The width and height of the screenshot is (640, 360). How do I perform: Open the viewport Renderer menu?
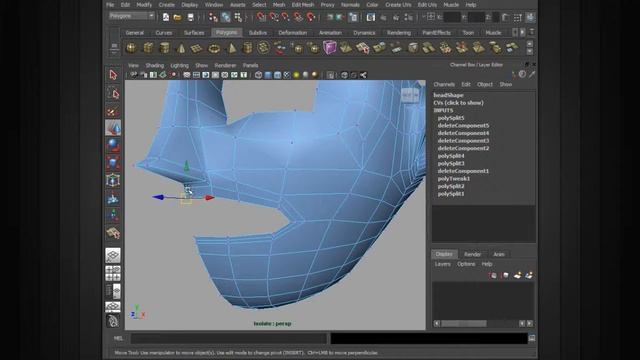[225, 65]
